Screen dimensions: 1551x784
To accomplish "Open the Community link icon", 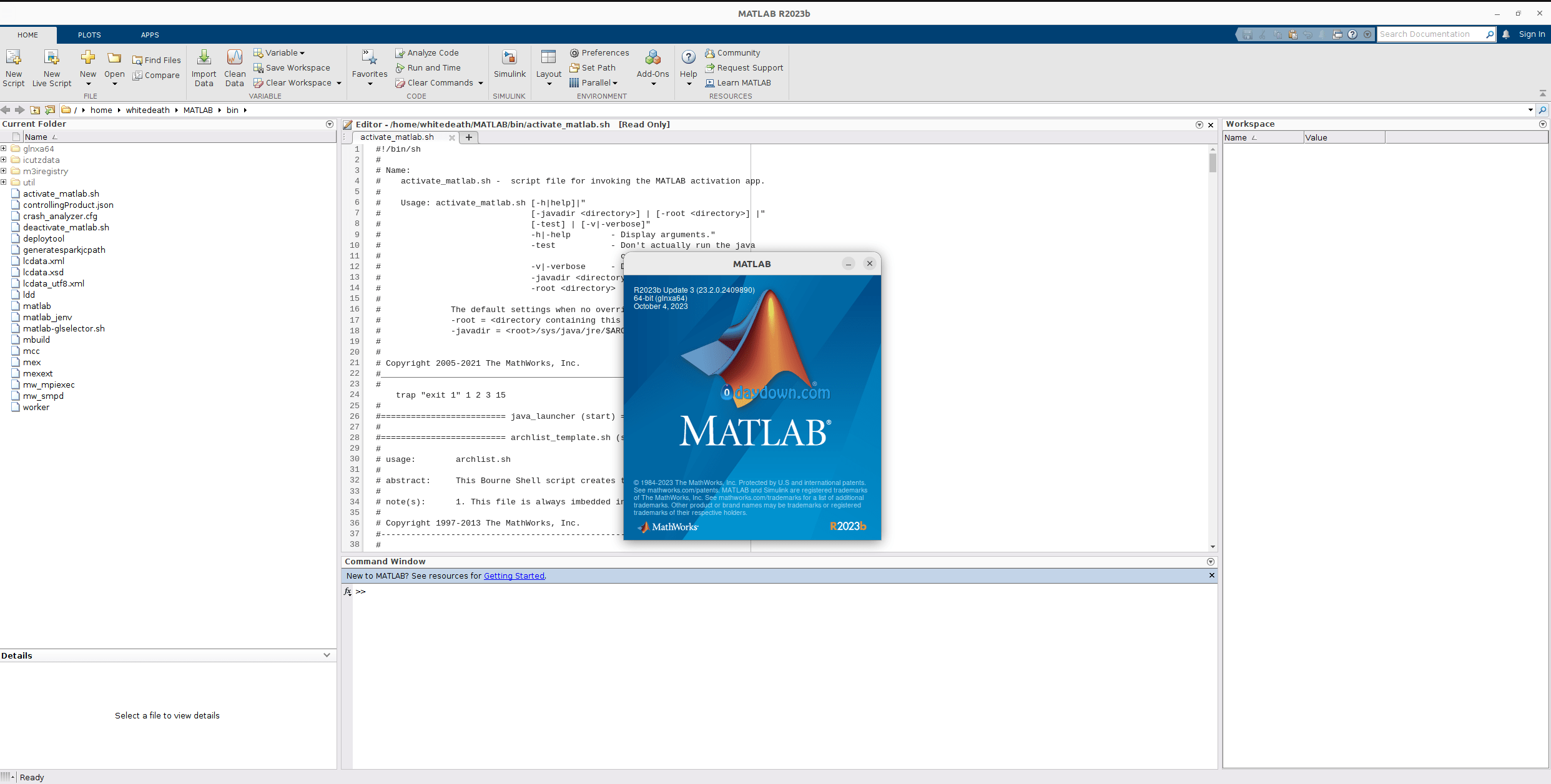I will (710, 53).
